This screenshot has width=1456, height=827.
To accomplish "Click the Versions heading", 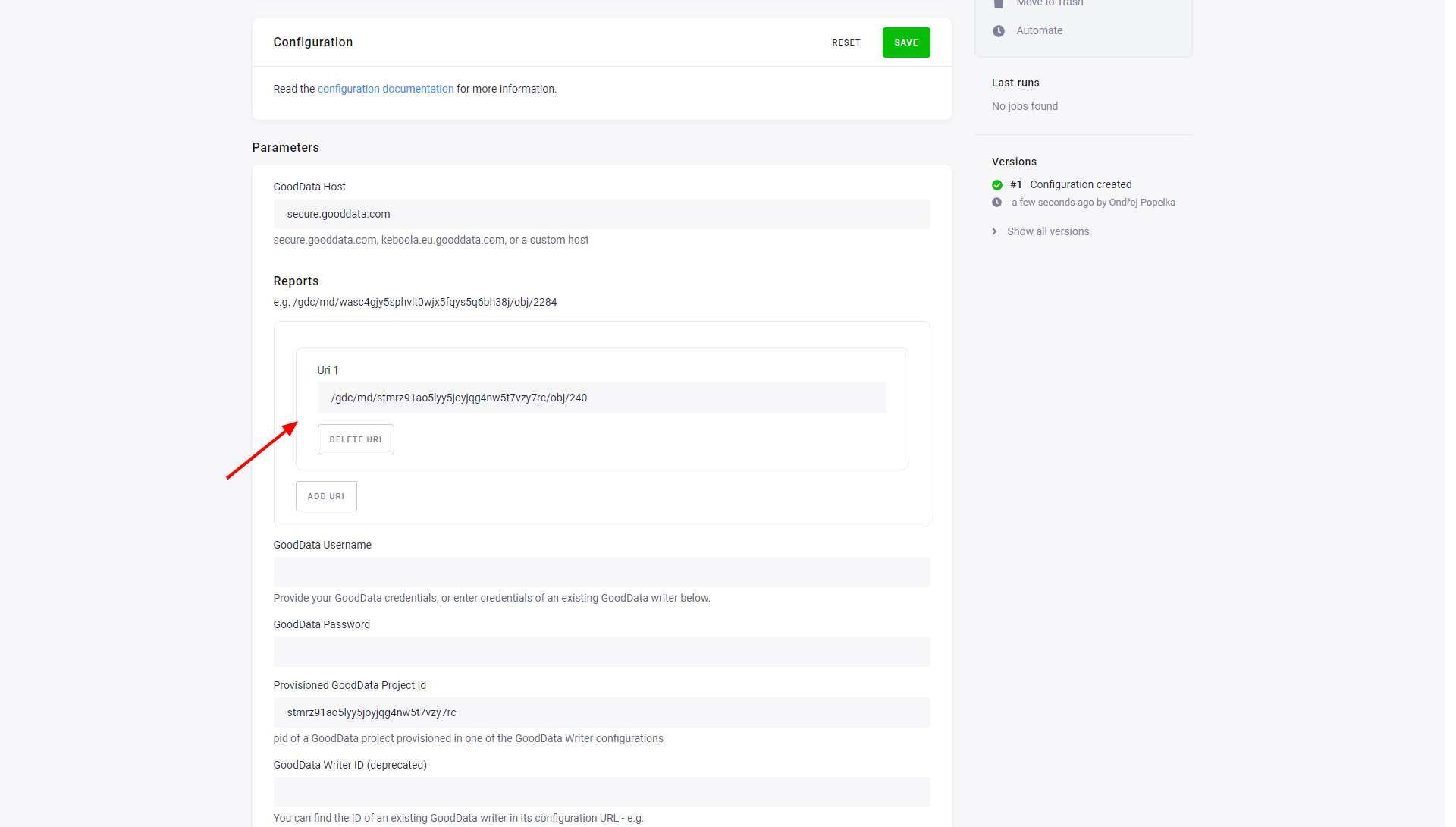I will point(1013,162).
